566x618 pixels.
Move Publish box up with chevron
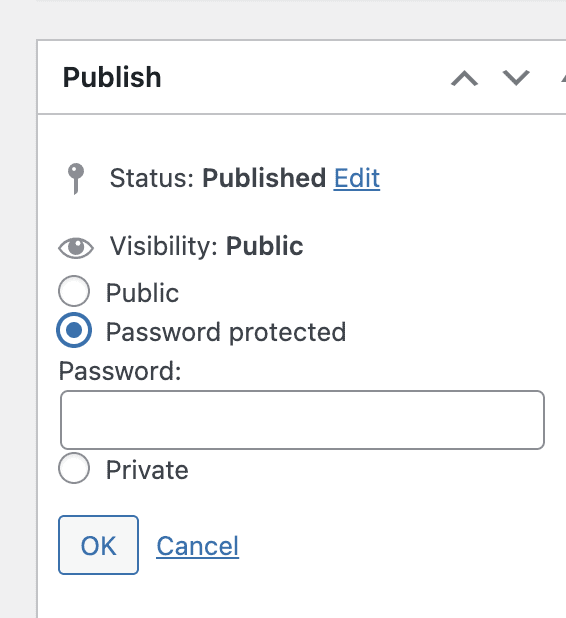click(x=465, y=78)
